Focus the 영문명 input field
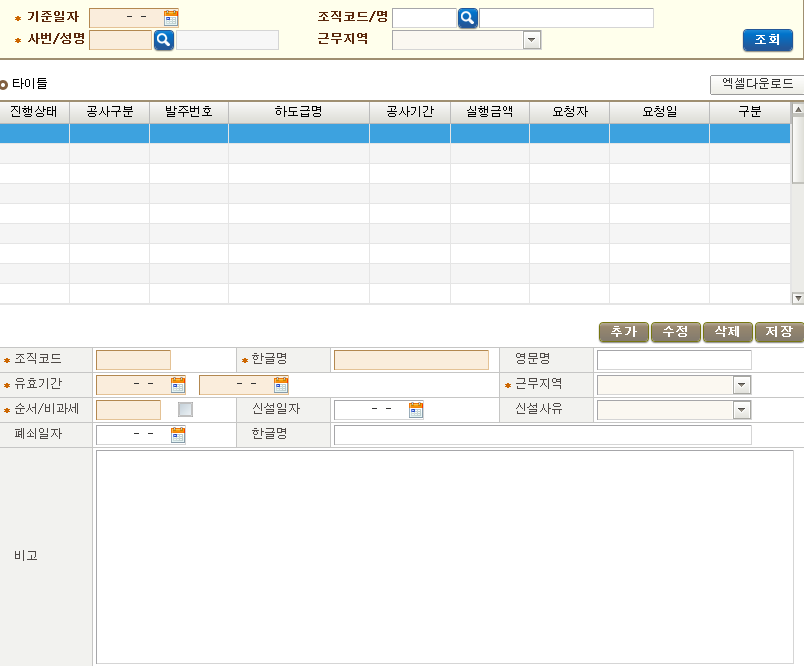 point(674,360)
